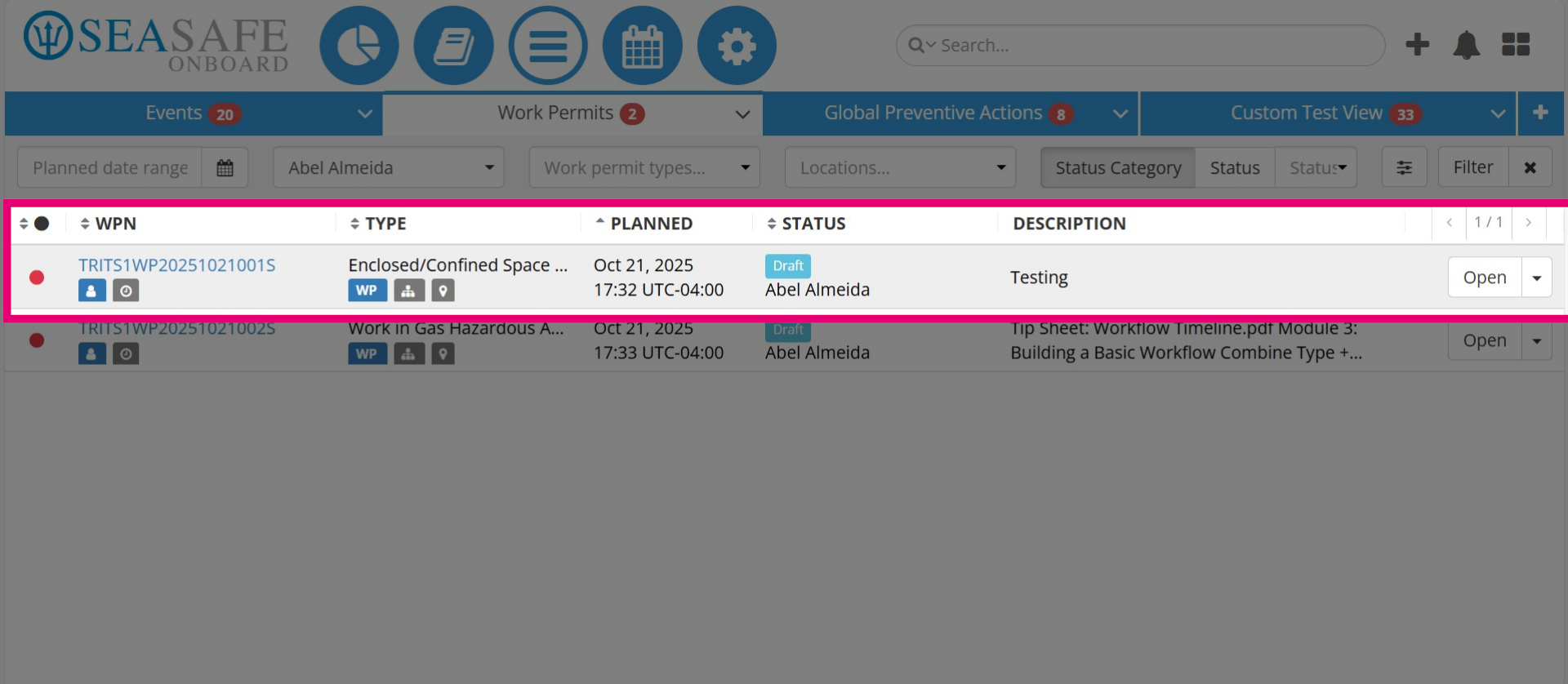This screenshot has height=684, width=1568.
Task: Open the Locations dropdown
Action: click(x=900, y=167)
